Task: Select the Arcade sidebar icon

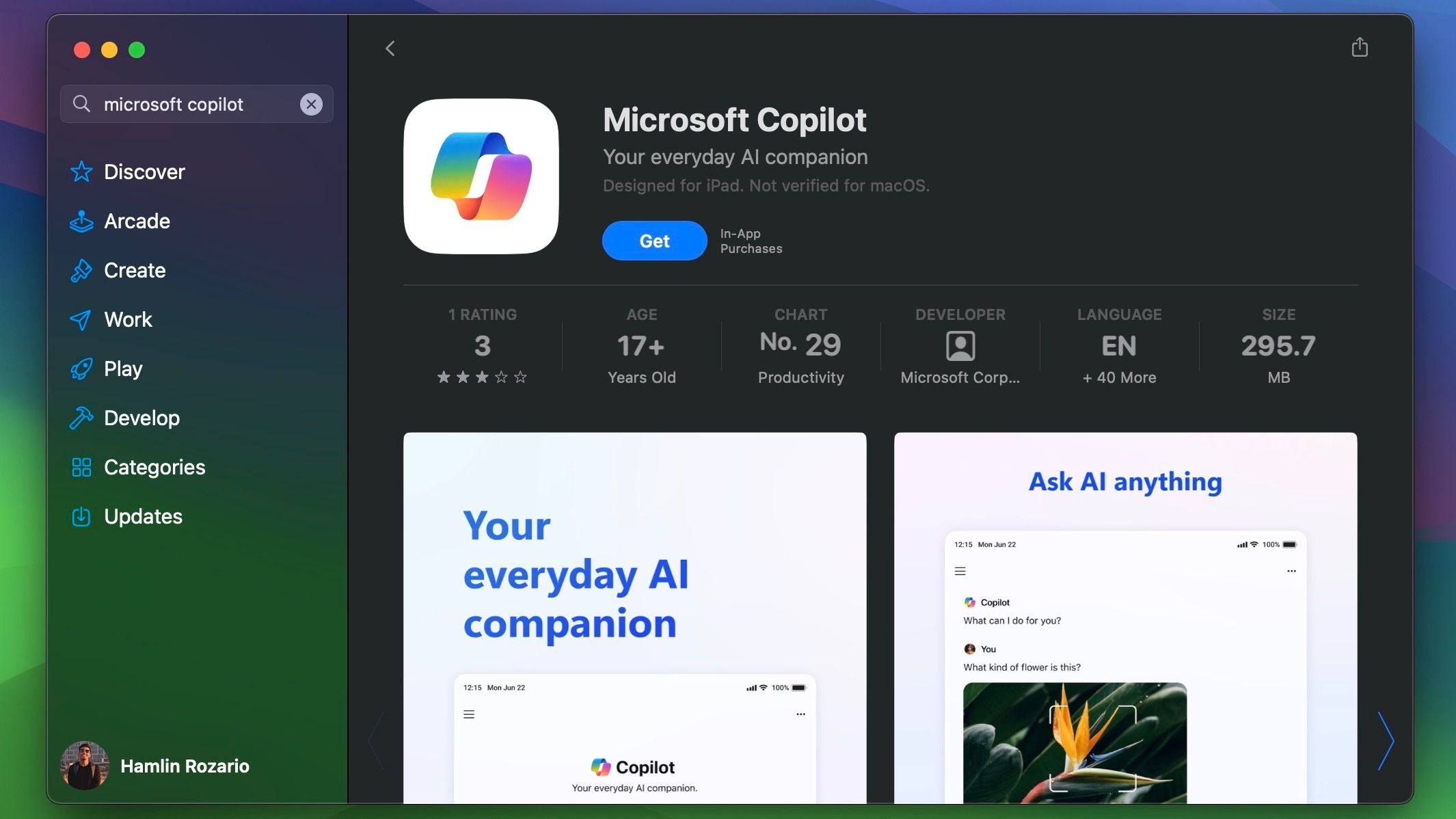Action: (81, 221)
